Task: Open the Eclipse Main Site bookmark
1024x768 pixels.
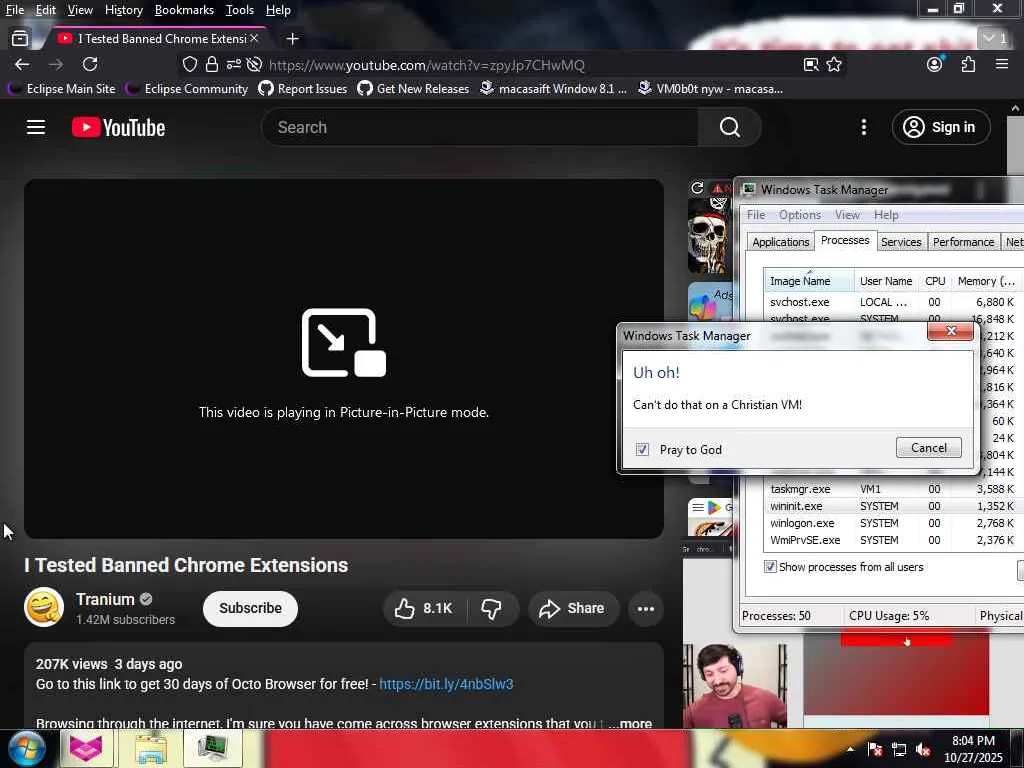Action: 61,89
